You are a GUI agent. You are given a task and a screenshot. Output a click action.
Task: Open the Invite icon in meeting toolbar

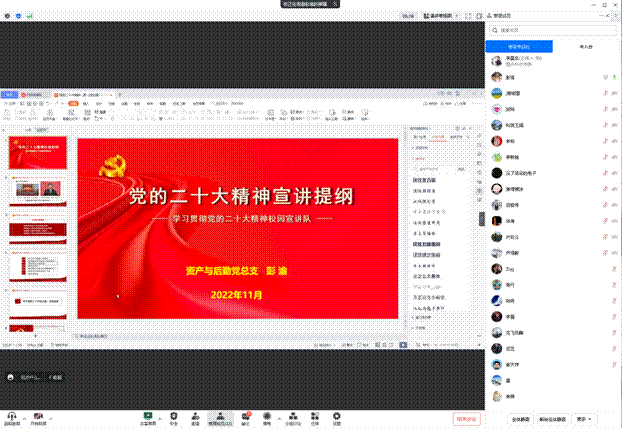[195, 418]
